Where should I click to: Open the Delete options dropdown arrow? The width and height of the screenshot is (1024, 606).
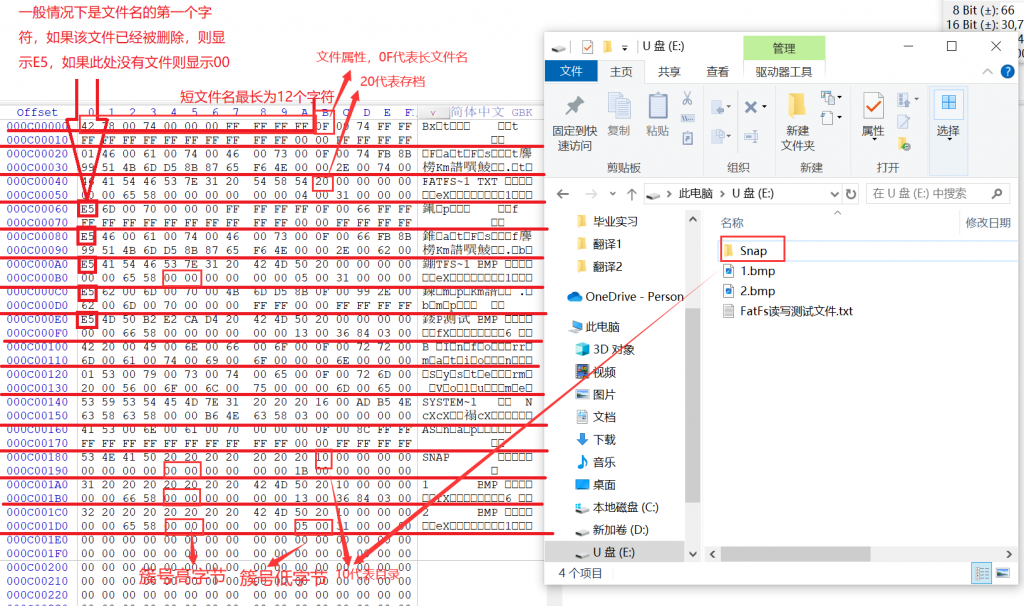[x=764, y=106]
